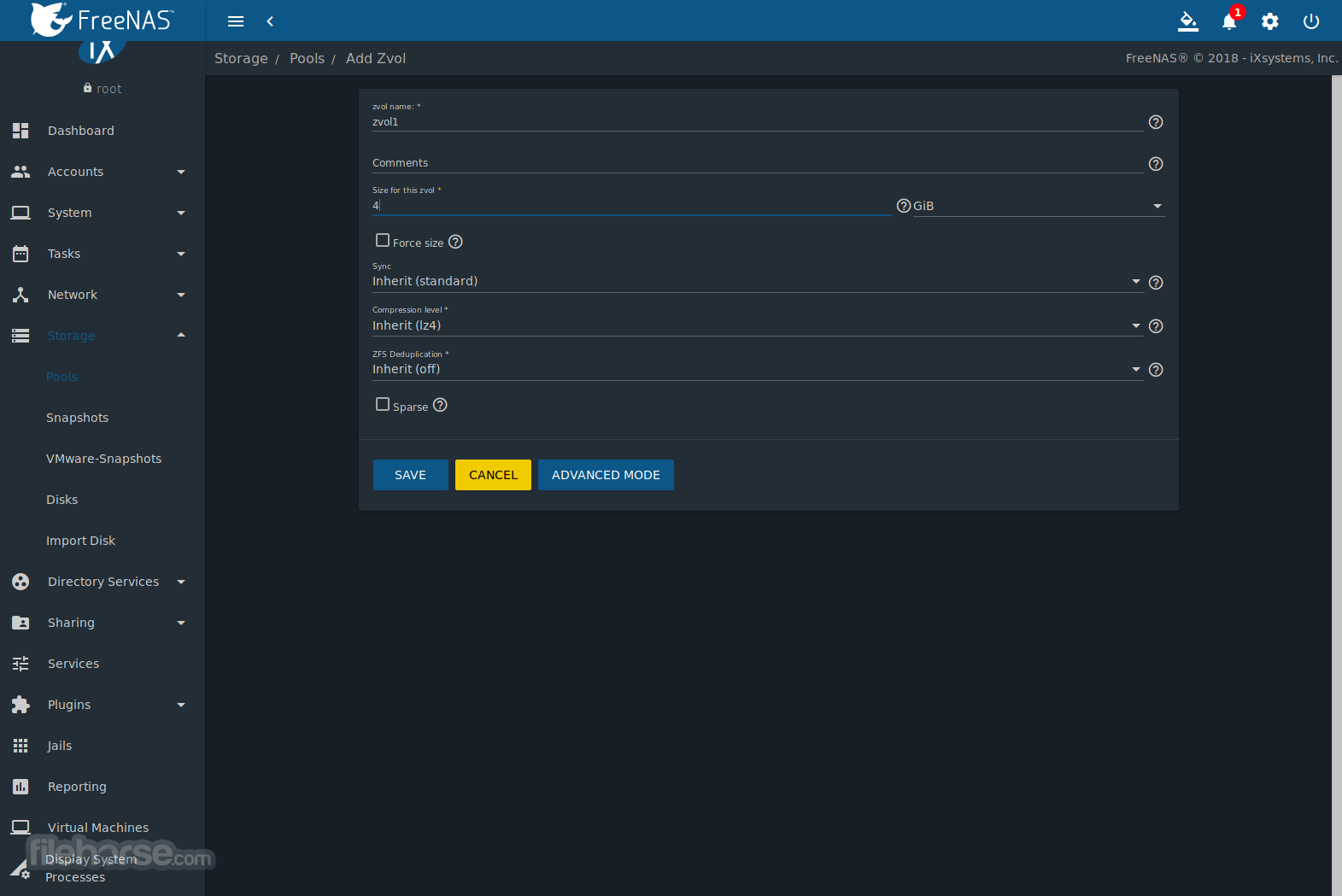Screen dimensions: 1342x896
Task: Focus the Comments field
Action: tap(757, 163)
